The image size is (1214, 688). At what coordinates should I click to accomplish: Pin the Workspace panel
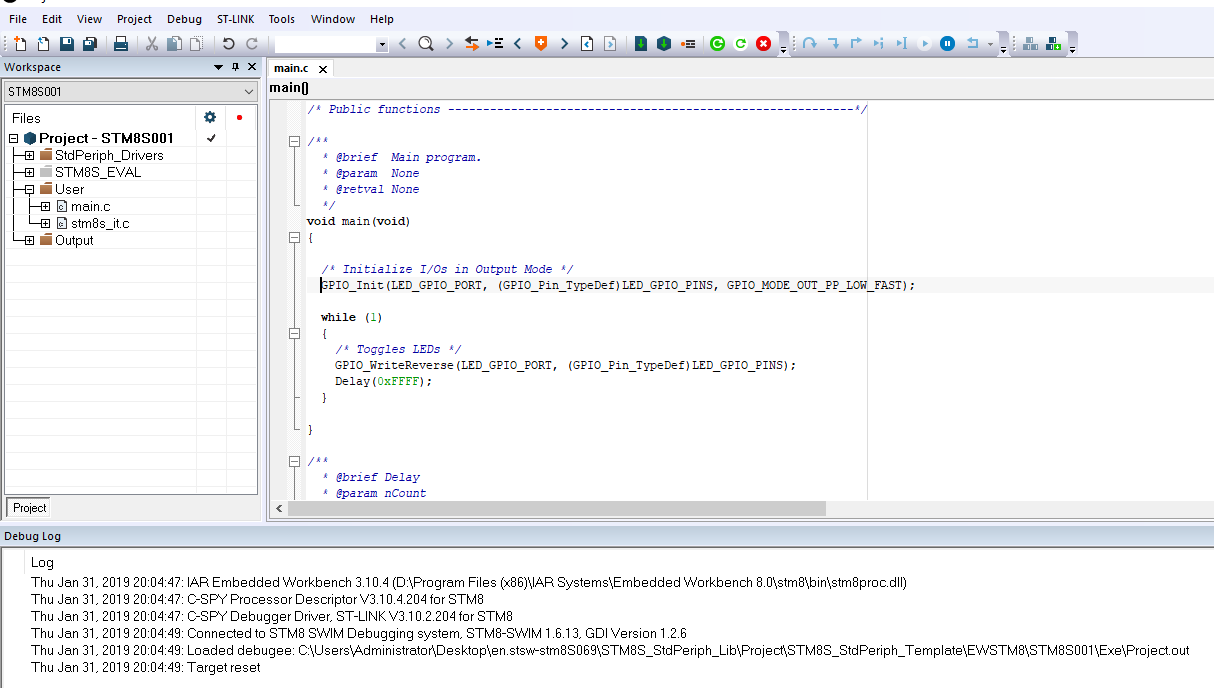tap(236, 67)
